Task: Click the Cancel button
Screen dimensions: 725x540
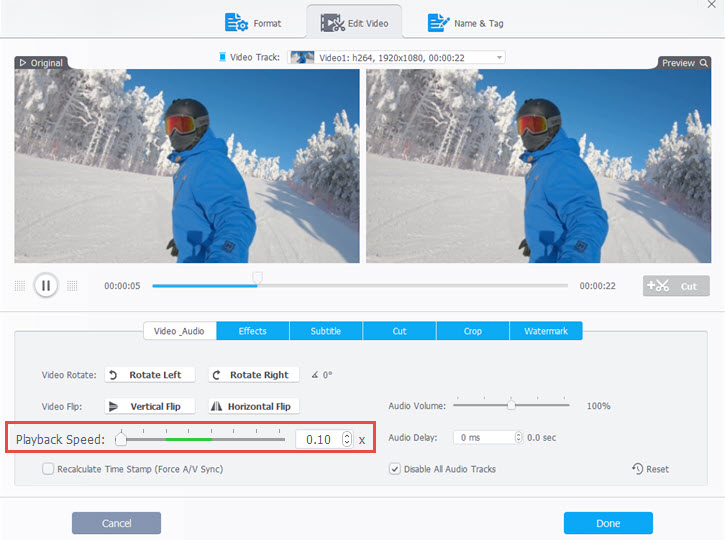Action: click(116, 523)
